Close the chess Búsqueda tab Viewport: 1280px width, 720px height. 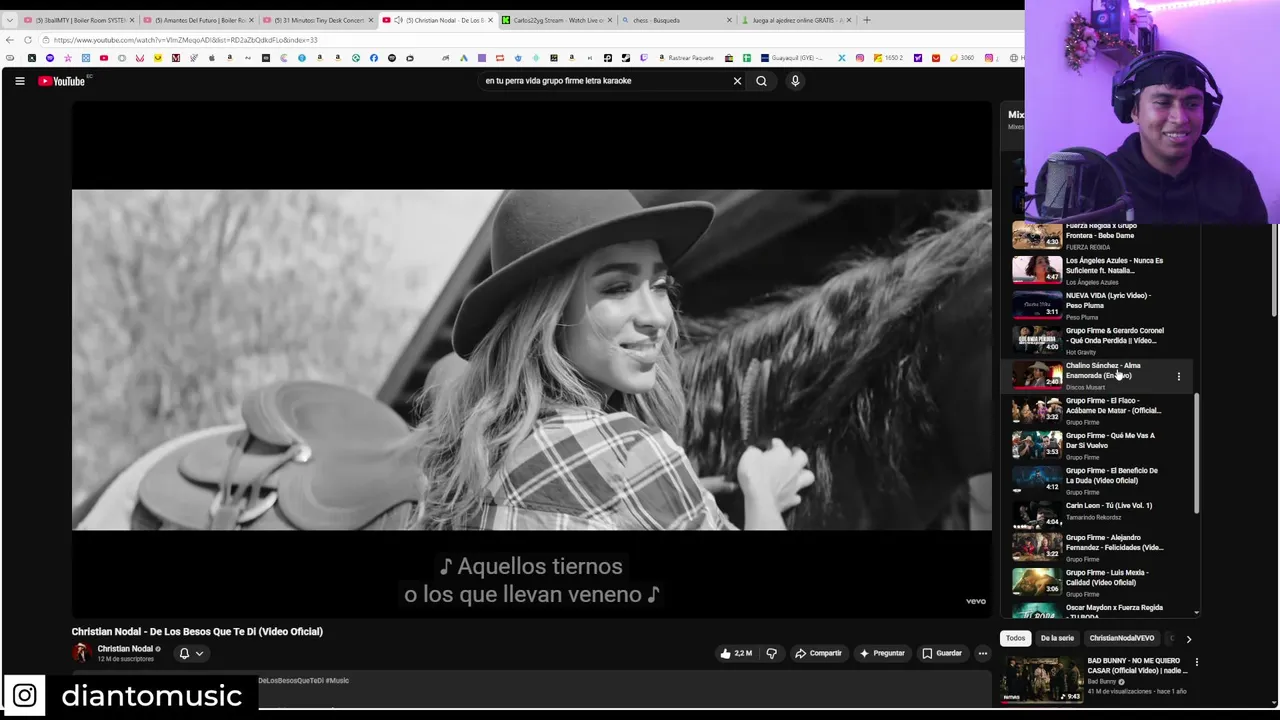[x=729, y=20]
